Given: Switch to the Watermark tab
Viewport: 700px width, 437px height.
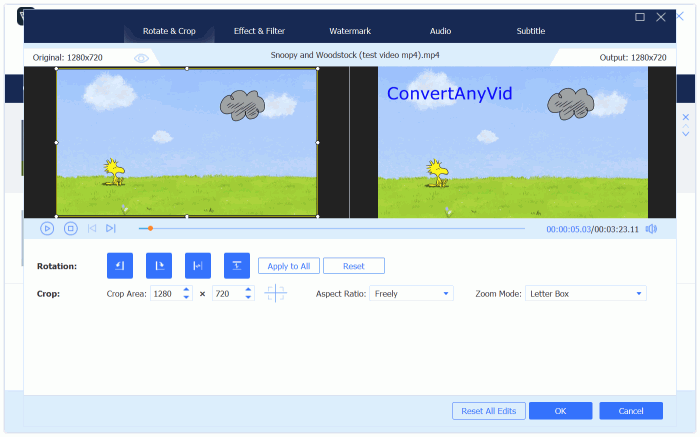Looking at the screenshot, I should (x=350, y=31).
